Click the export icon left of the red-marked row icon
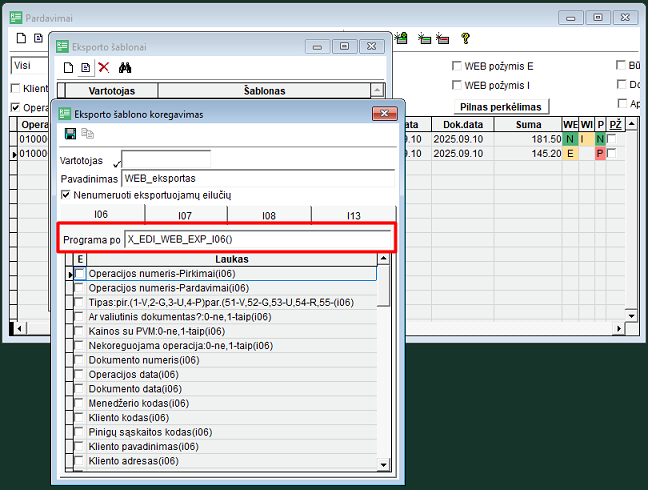The image size is (648, 490). 424,38
